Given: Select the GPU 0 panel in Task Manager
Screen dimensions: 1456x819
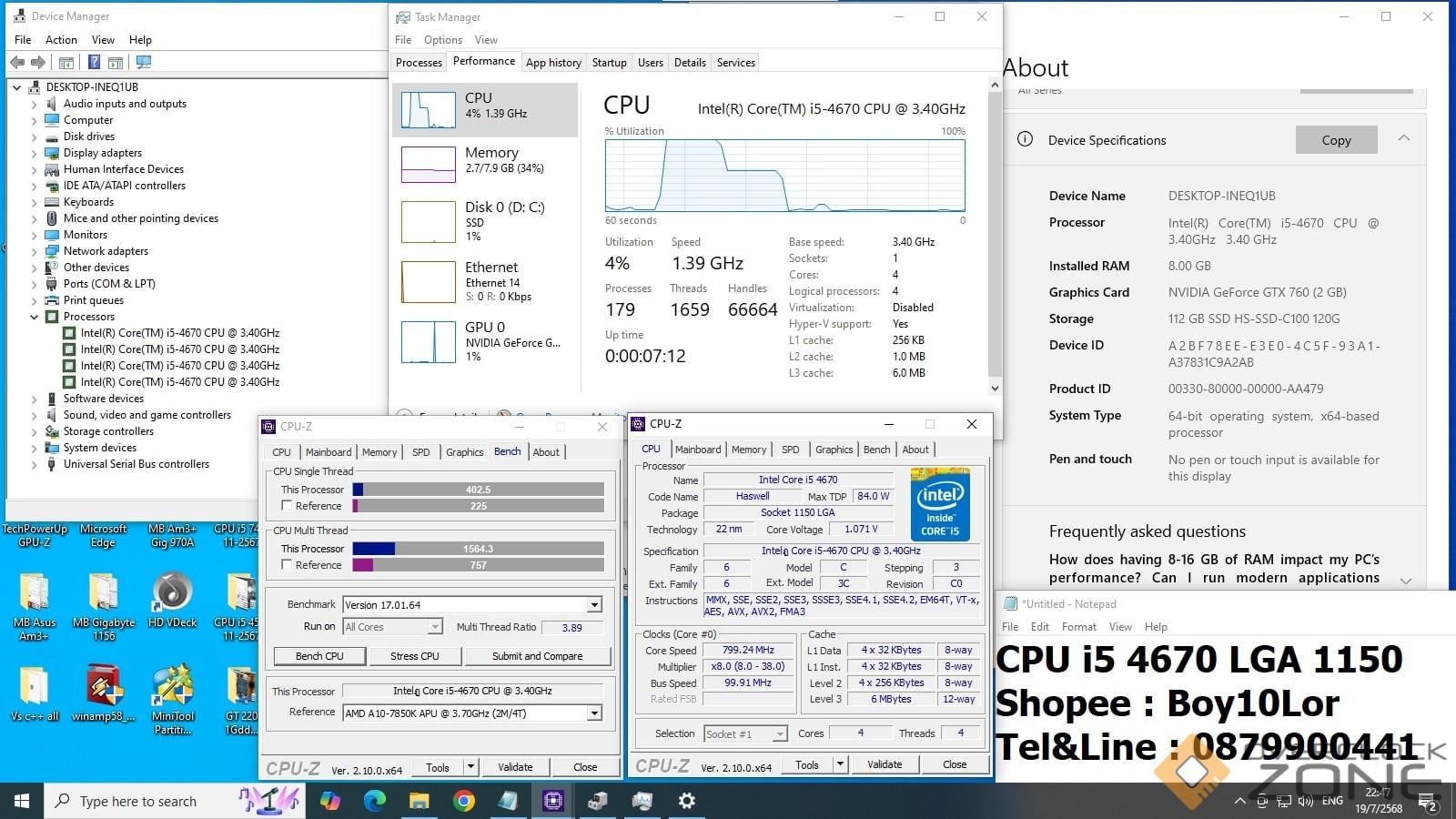Looking at the screenshot, I should 485,340.
